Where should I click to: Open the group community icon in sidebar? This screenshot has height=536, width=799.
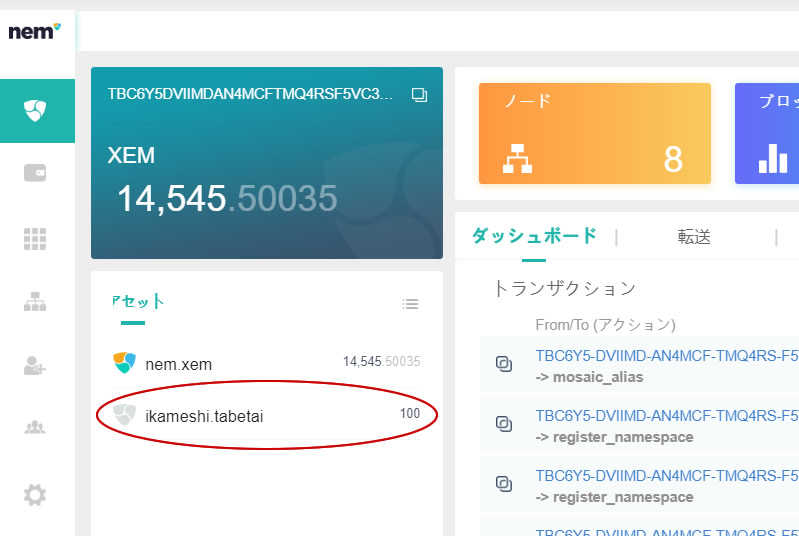click(x=36, y=428)
